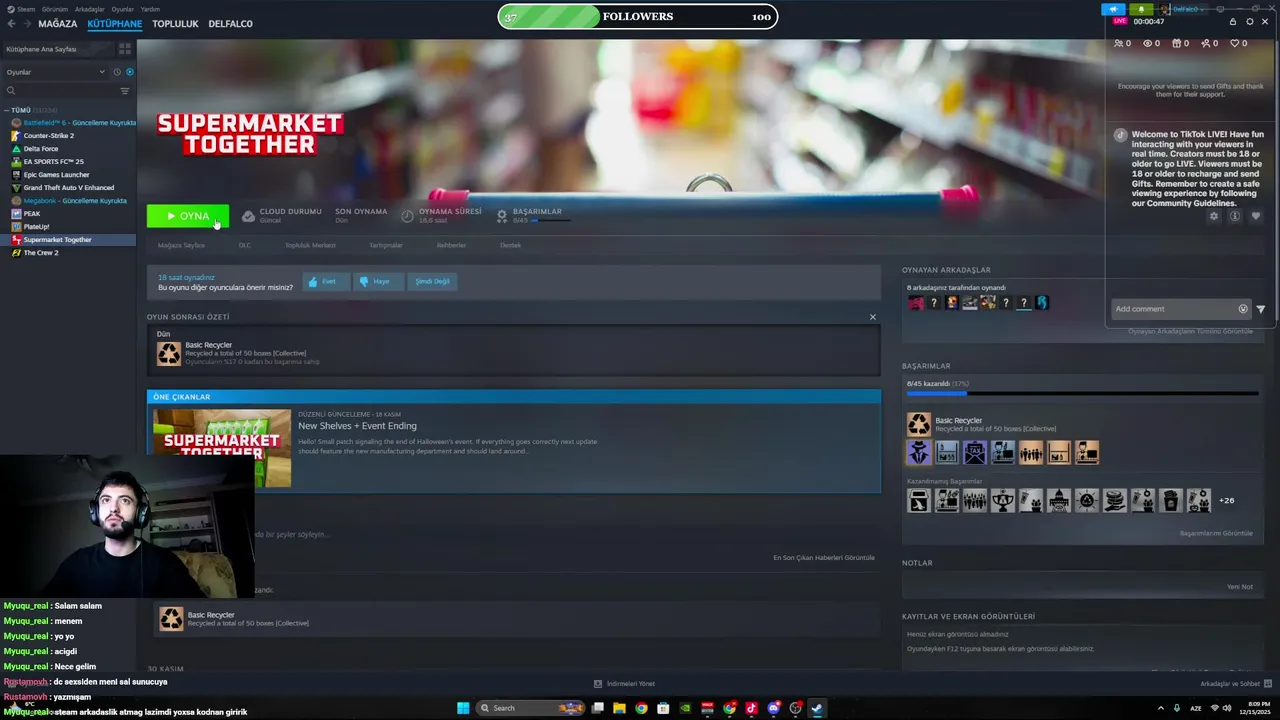This screenshot has width=1280, height=720.
Task: Open En Son Çıkan Haberleri Görüntüle
Action: tap(824, 558)
